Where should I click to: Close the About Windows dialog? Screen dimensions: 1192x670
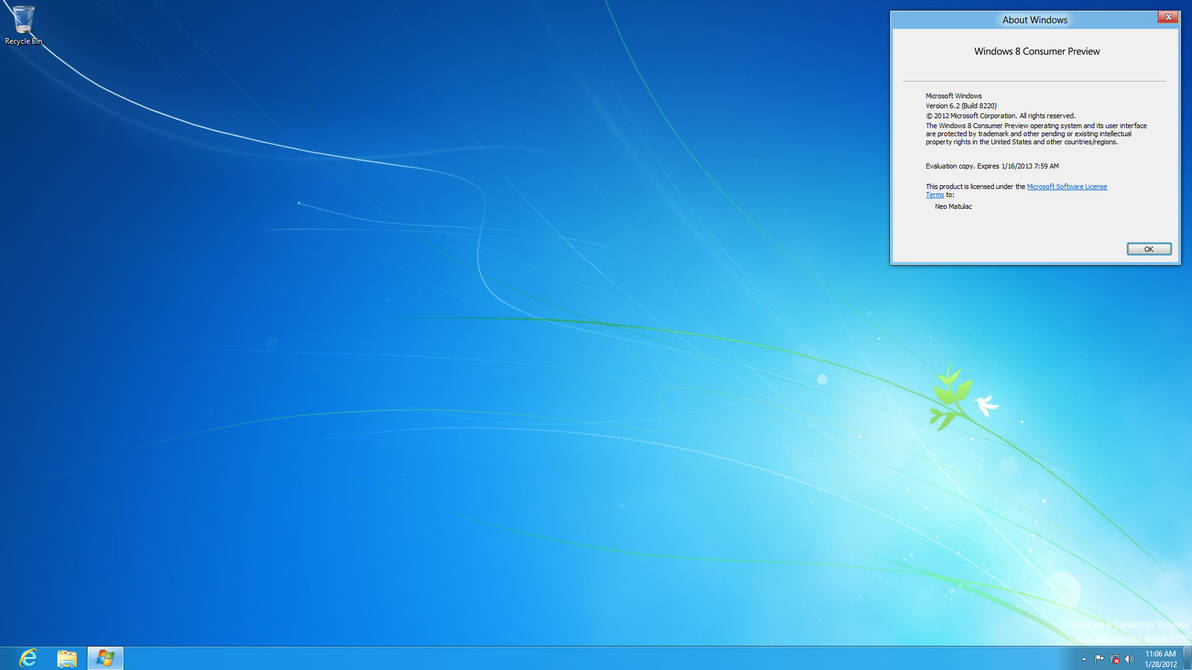point(1169,17)
